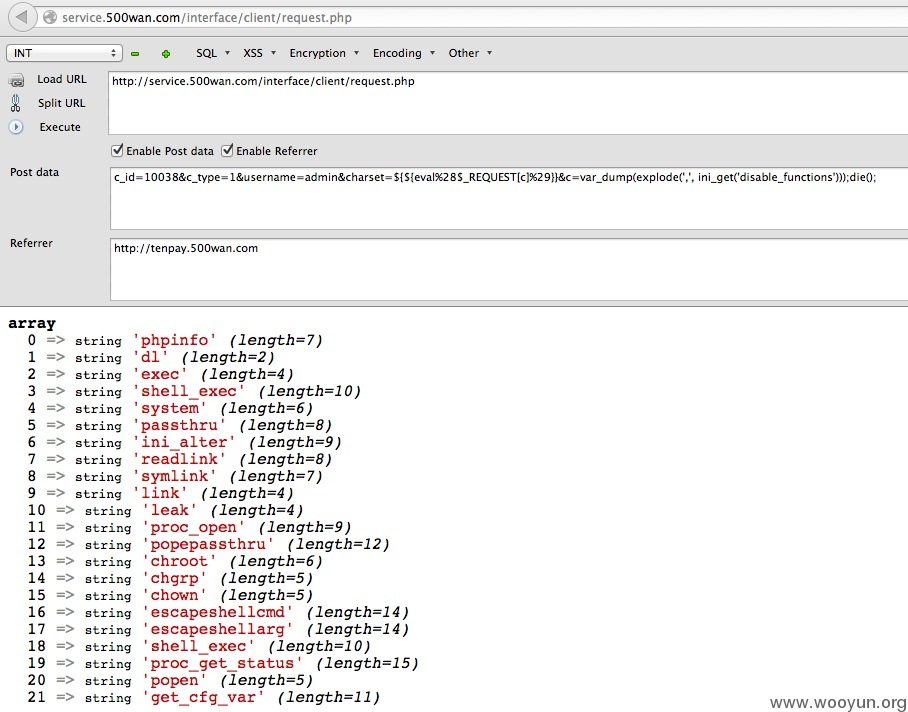908x712 pixels.
Task: Click the 'get_cfg_var' array value
Action: (x=203, y=697)
